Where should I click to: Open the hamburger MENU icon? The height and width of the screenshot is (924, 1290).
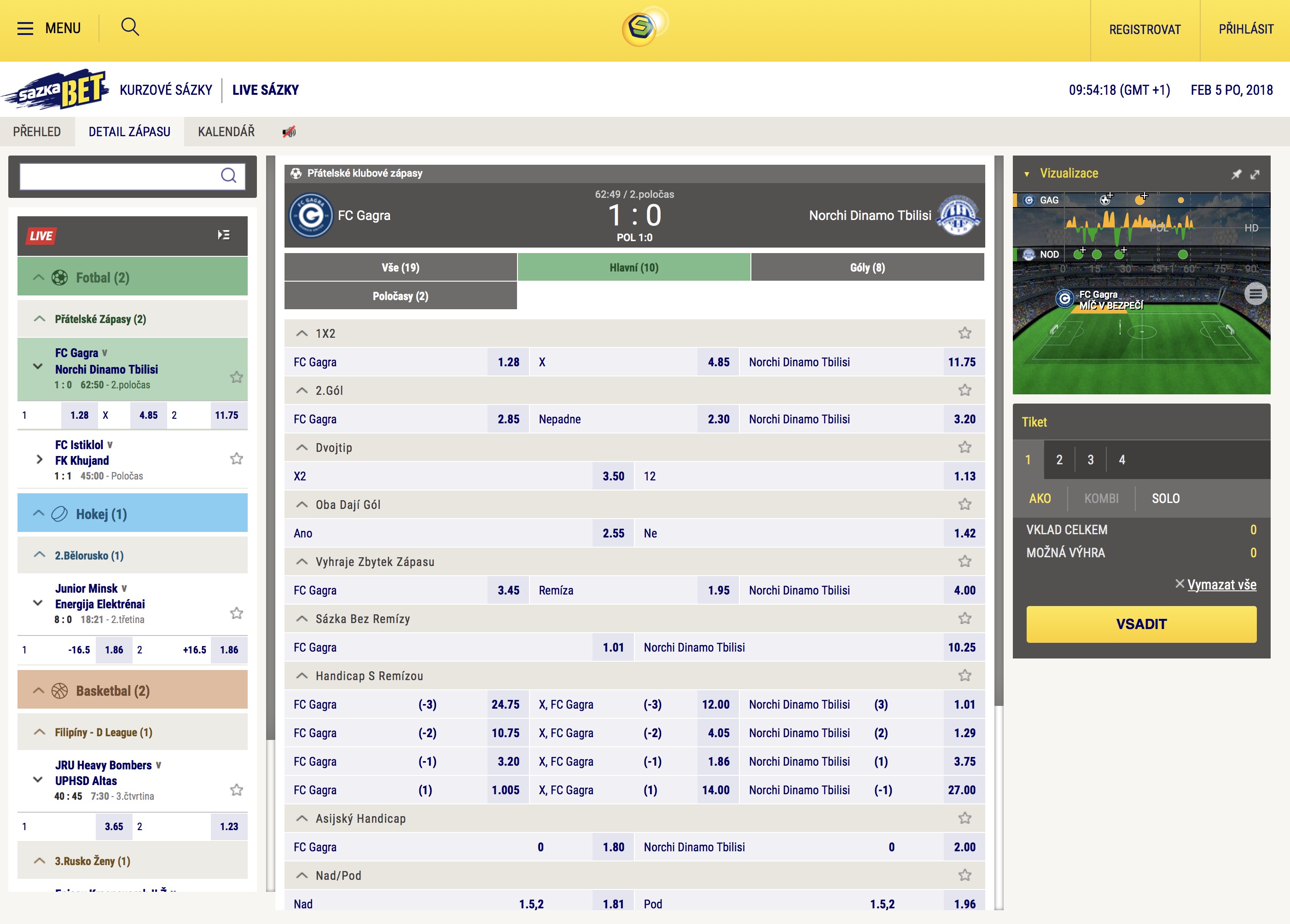25,29
